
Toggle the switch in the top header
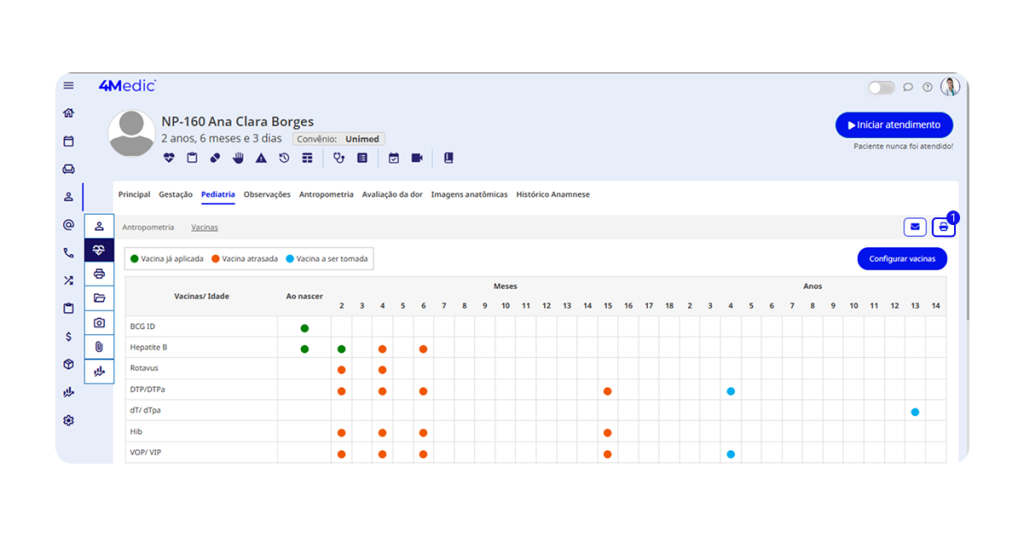(x=881, y=88)
